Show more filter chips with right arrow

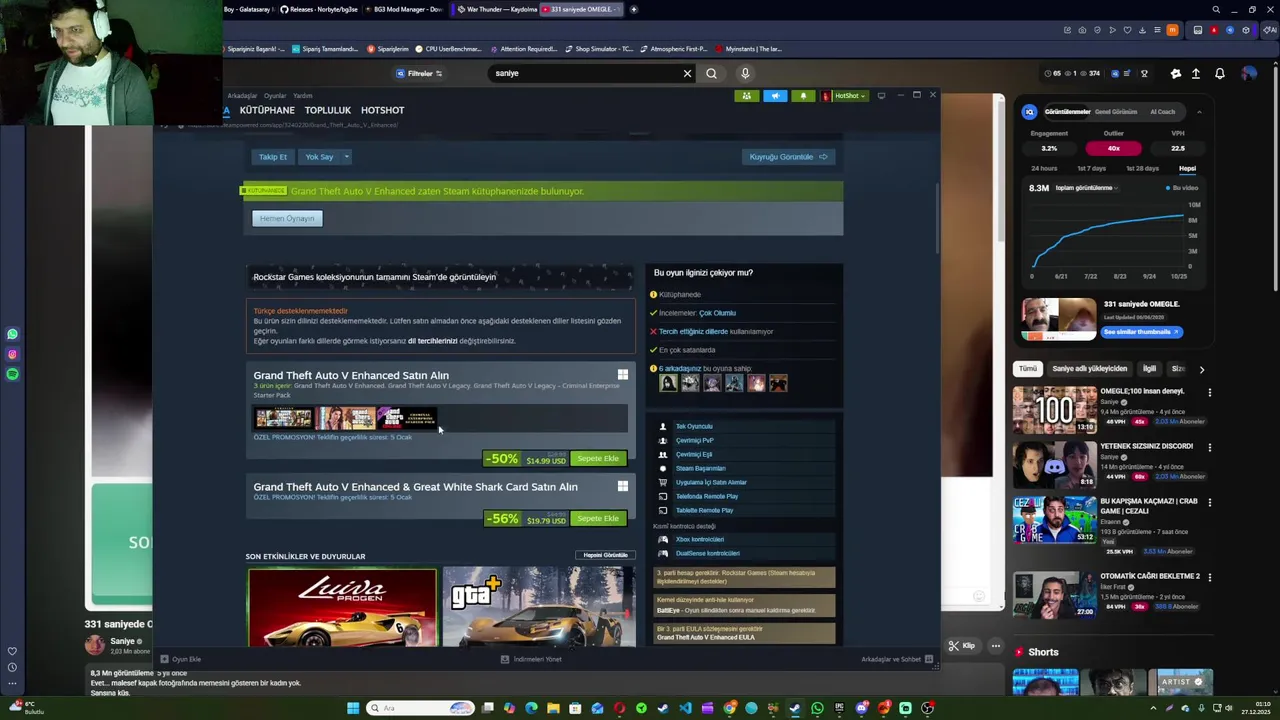pos(1201,369)
